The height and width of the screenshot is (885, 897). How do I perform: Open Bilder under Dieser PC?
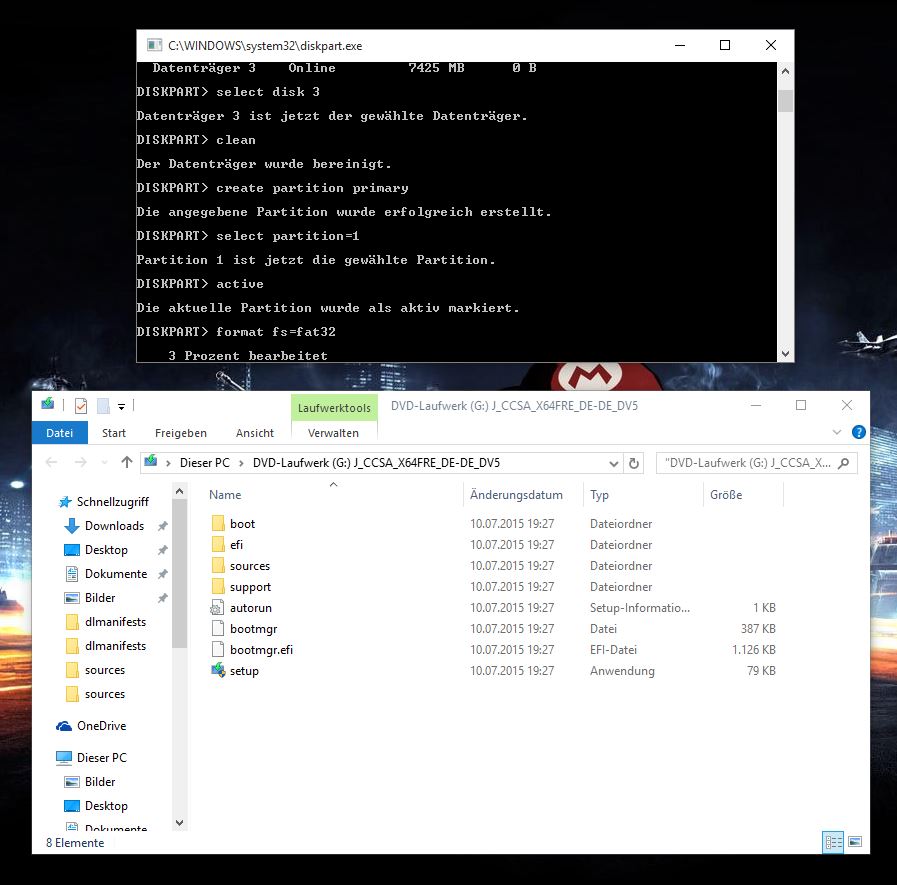click(100, 781)
